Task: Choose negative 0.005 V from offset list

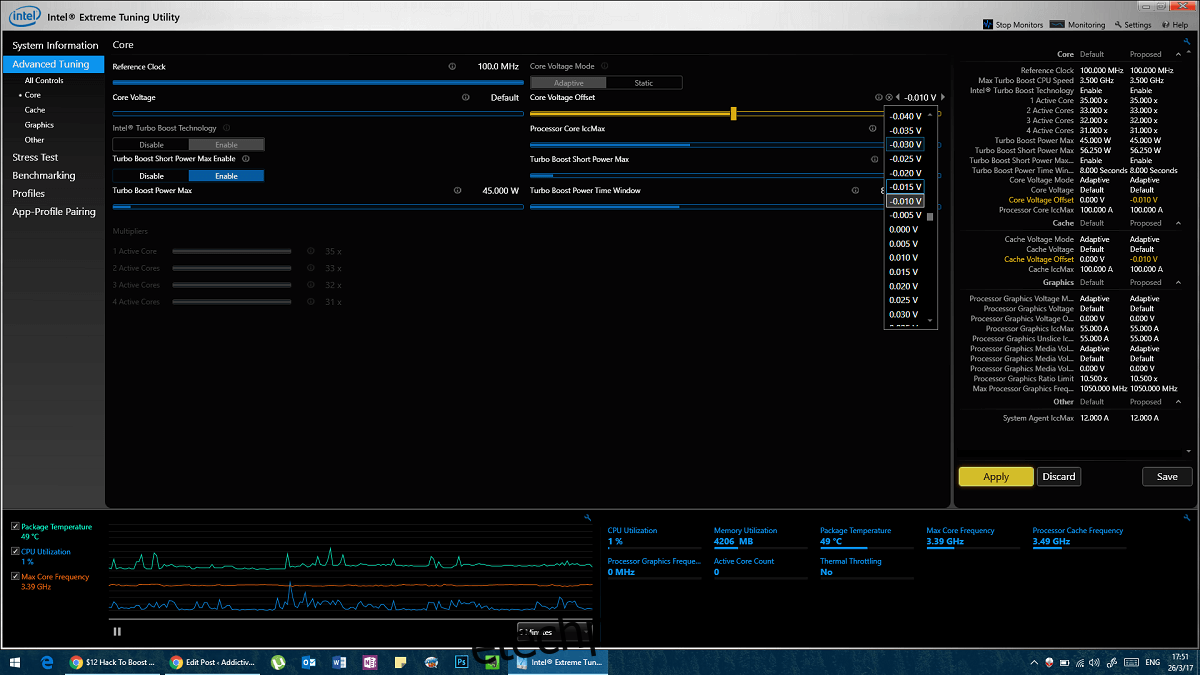Action: click(x=905, y=215)
